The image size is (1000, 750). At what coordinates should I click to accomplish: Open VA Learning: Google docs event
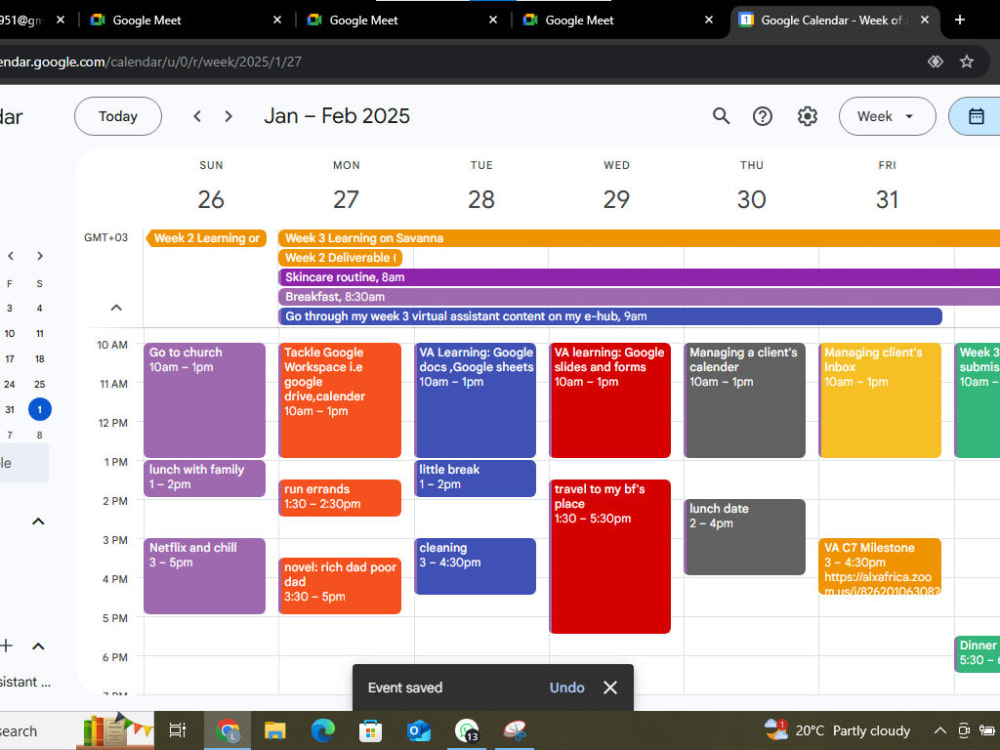(475, 400)
